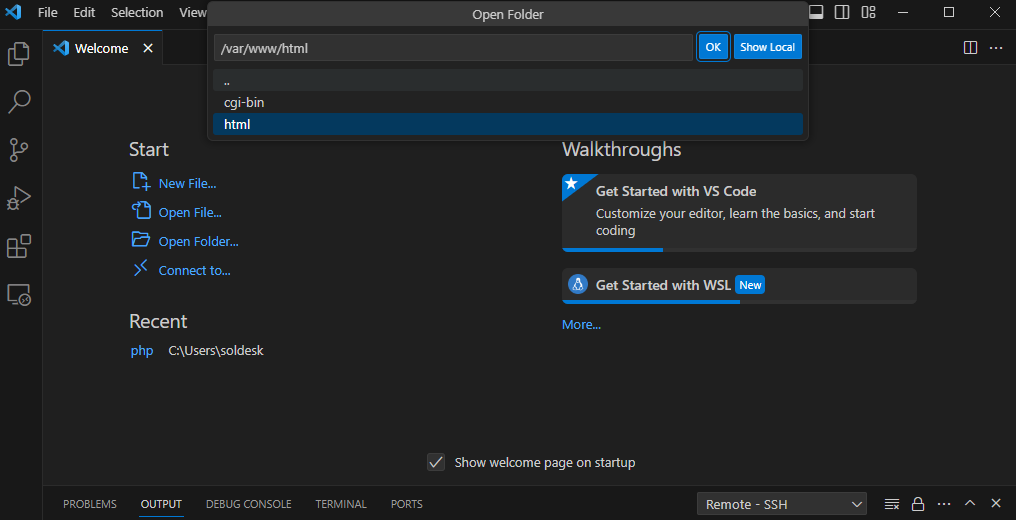Viewport: 1016px width, 520px height.
Task: Open the Get Started with VS Code walkthrough
Action: [x=739, y=213]
